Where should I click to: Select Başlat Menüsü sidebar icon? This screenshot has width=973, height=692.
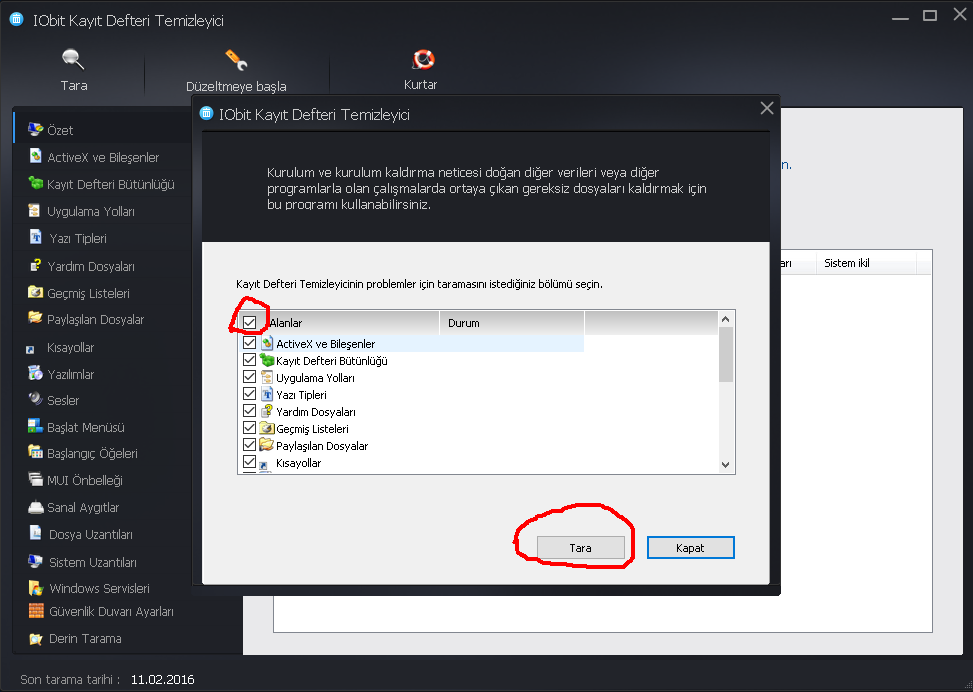(35, 426)
